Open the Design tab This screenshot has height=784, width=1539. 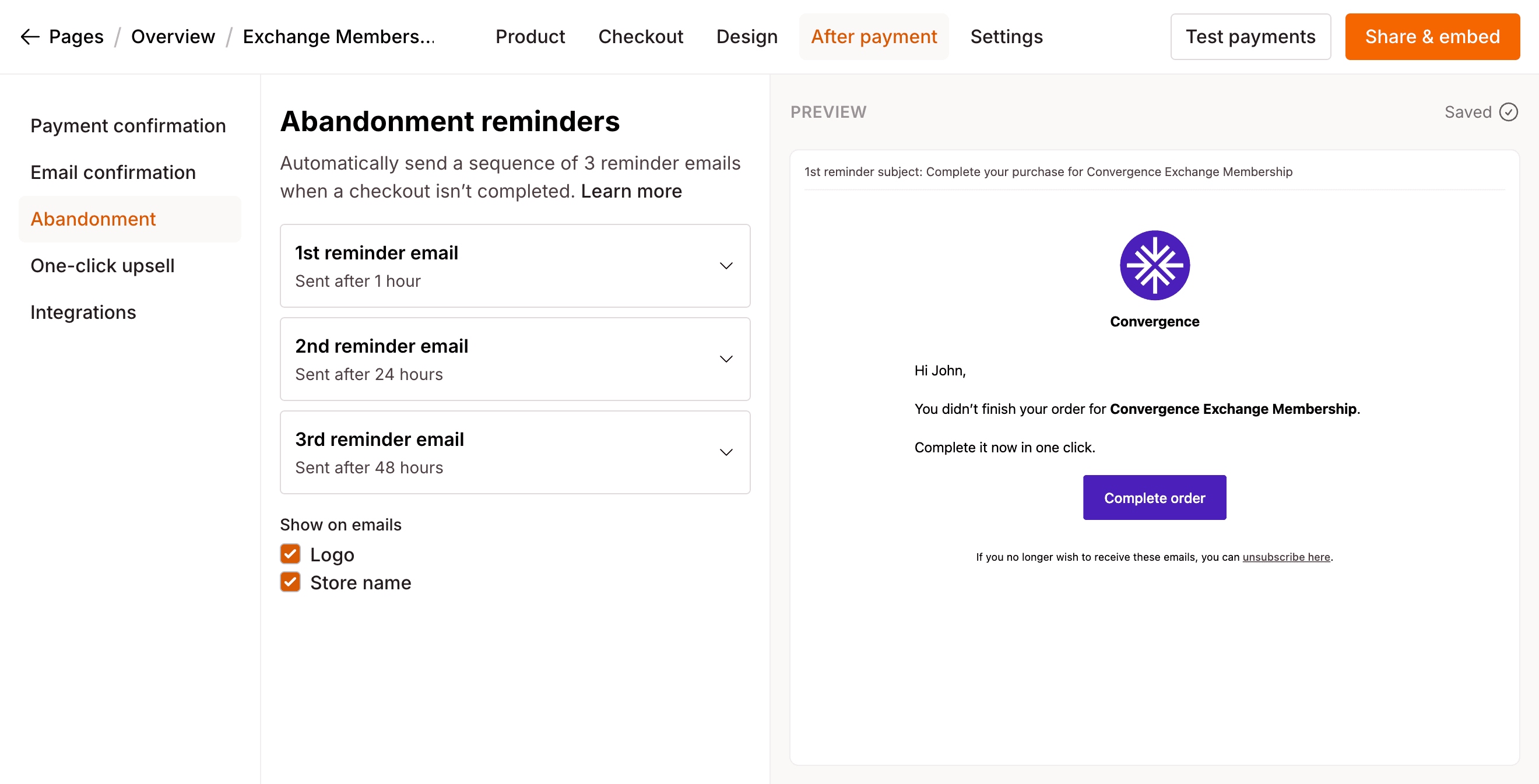pos(747,37)
